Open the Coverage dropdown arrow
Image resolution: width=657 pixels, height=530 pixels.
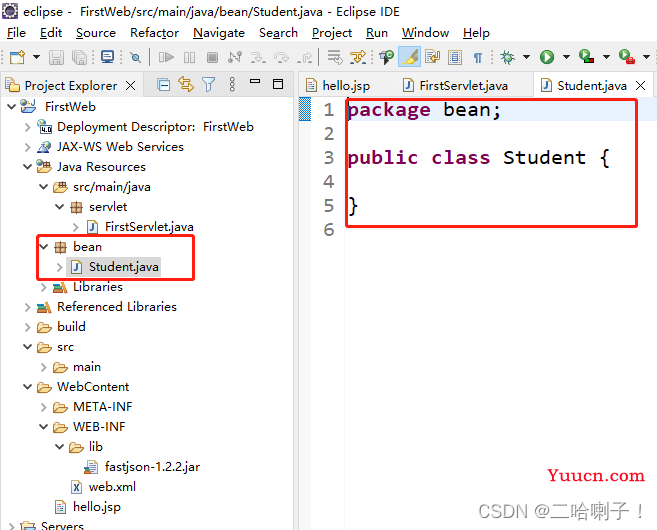click(606, 57)
